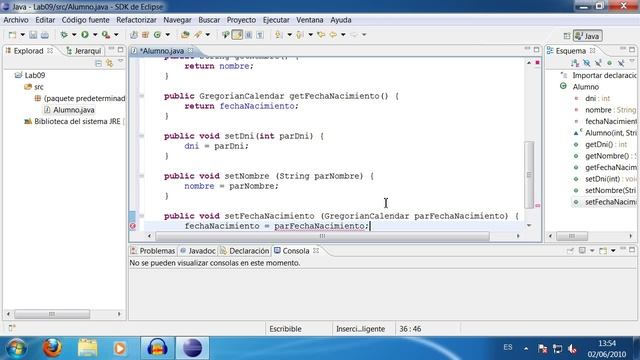
Task: Close the Alumno.java editor tab
Action: point(190,51)
